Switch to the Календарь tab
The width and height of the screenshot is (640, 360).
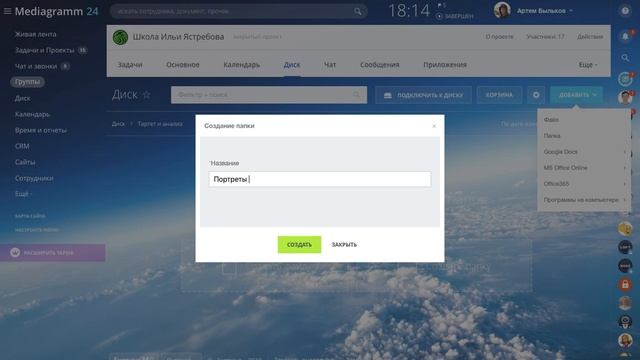[241, 64]
